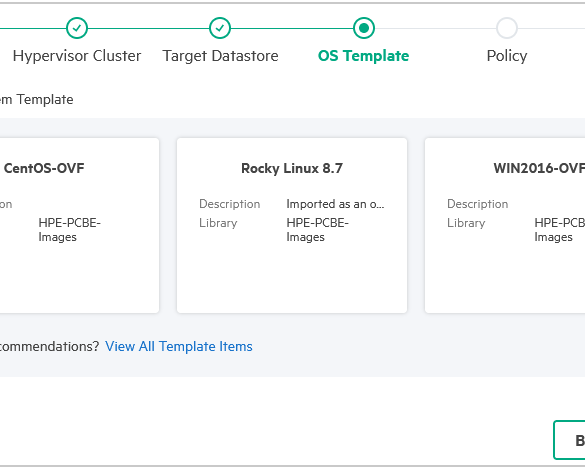The width and height of the screenshot is (585, 471).
Task: Click HPE-PCBE-Images value in CentOS-OVF card
Action: [69, 230]
